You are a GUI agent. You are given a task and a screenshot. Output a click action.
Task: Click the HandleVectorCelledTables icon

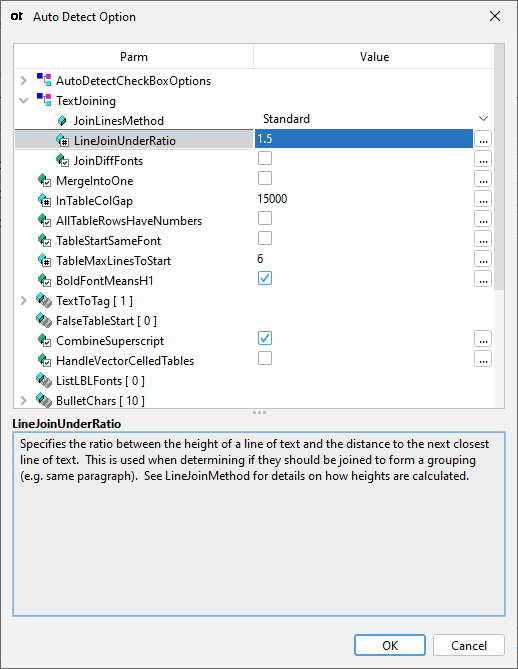click(x=44, y=360)
